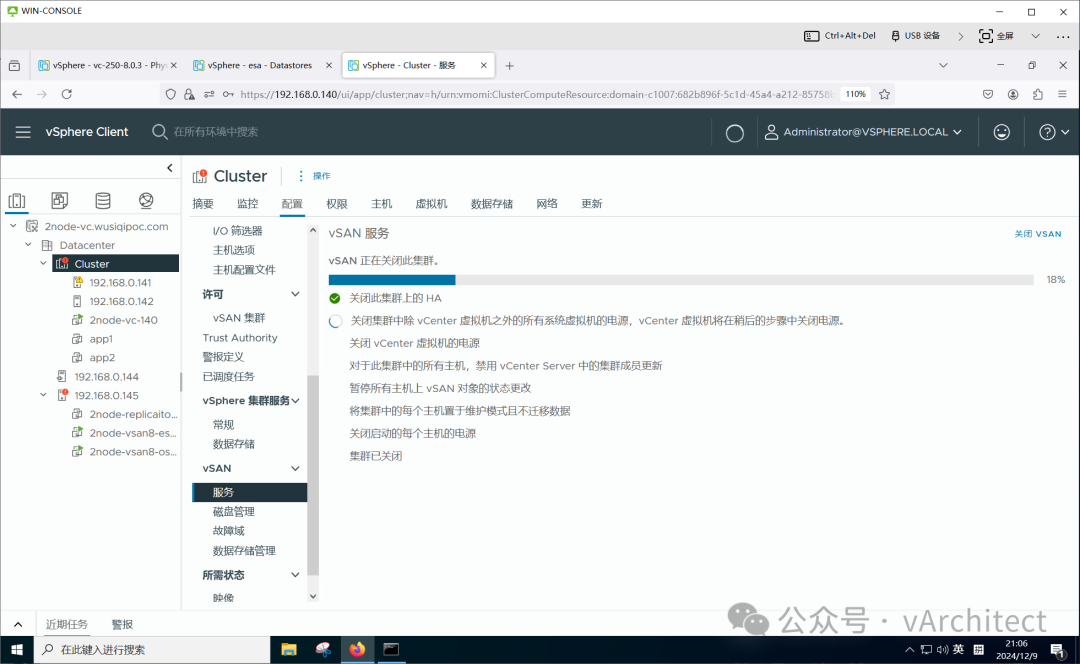Open the help question mark menu
The image size is (1080, 664).
[x=1053, y=132]
